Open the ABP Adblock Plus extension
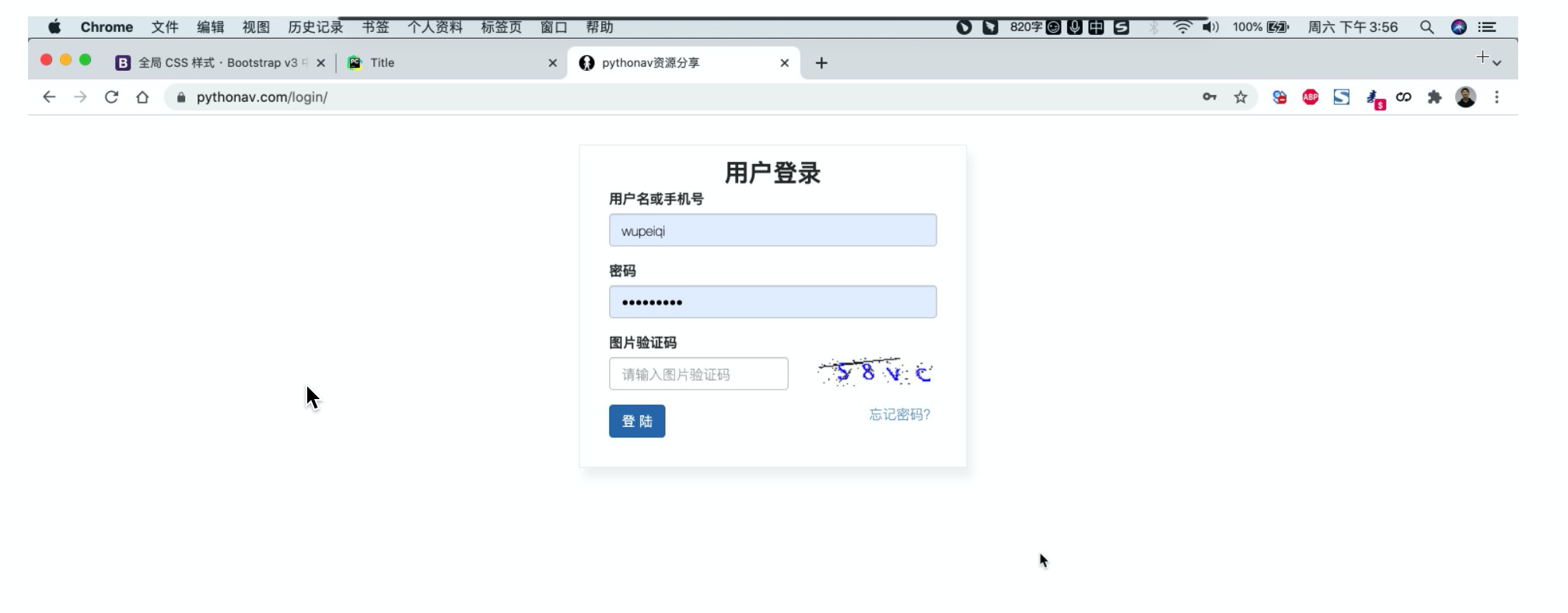 (1311, 97)
